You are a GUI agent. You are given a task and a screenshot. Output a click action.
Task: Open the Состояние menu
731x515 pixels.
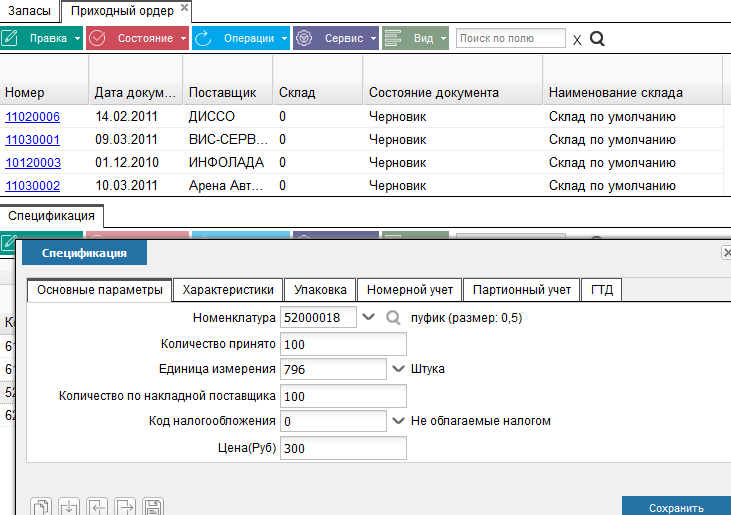tap(138, 38)
